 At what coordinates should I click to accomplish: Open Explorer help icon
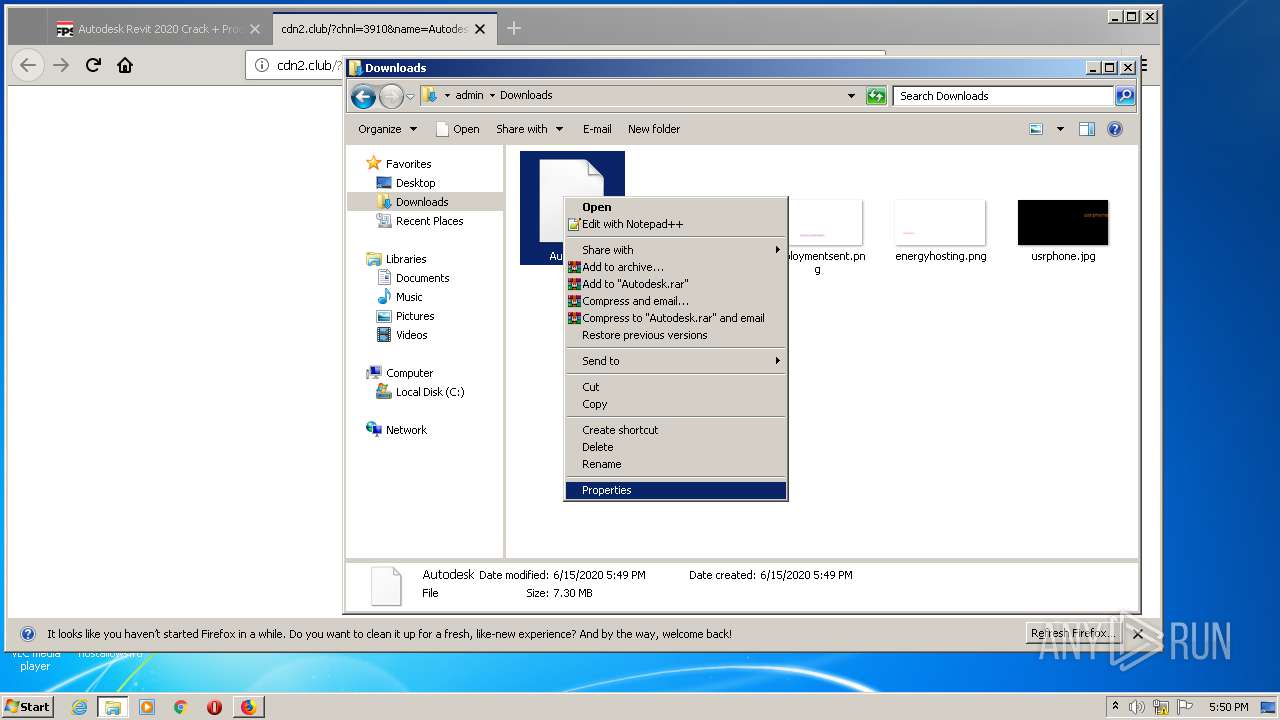(x=1115, y=129)
